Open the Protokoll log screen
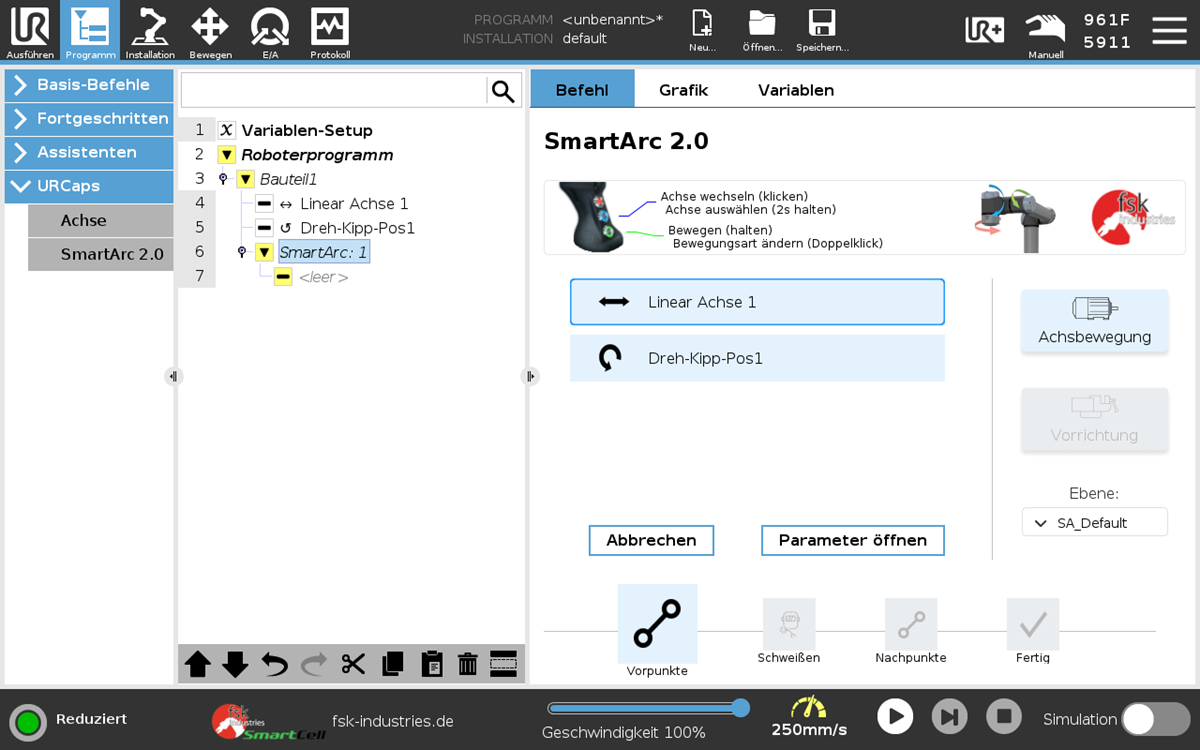This screenshot has width=1200, height=750. click(330, 31)
